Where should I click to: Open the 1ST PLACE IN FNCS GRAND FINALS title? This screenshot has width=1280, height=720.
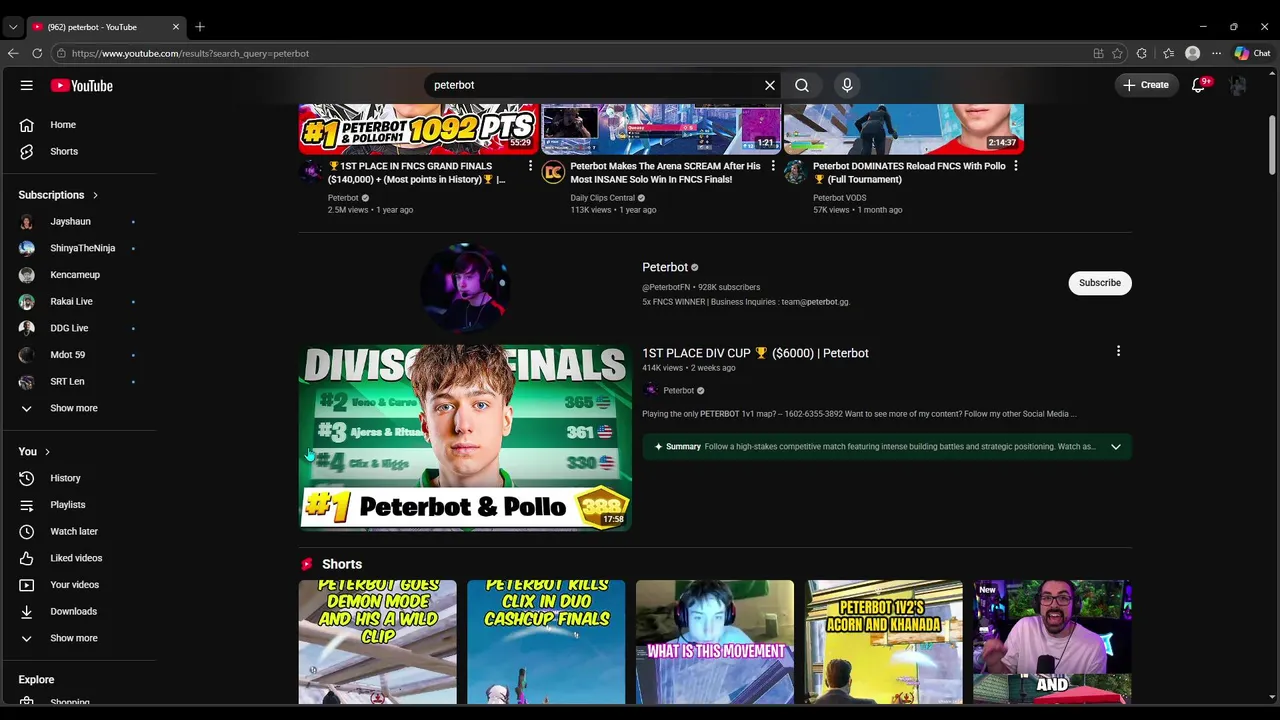tap(417, 172)
